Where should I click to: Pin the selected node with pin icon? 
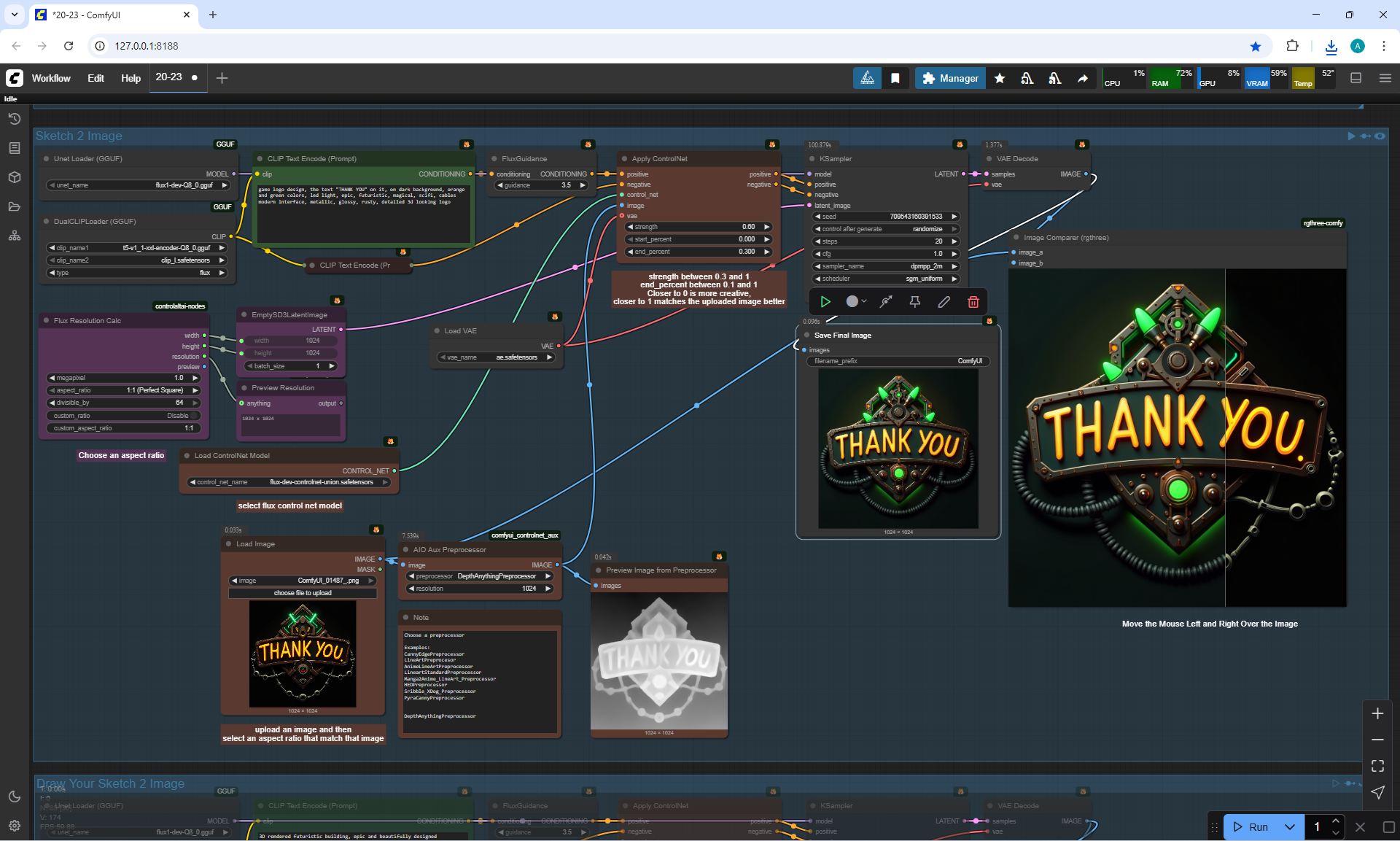(914, 301)
